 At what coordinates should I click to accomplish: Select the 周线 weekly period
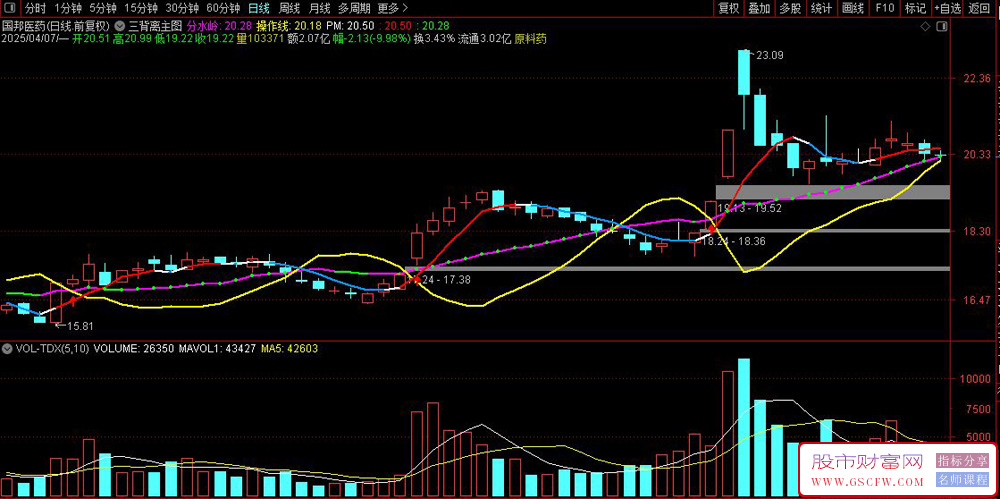290,8
